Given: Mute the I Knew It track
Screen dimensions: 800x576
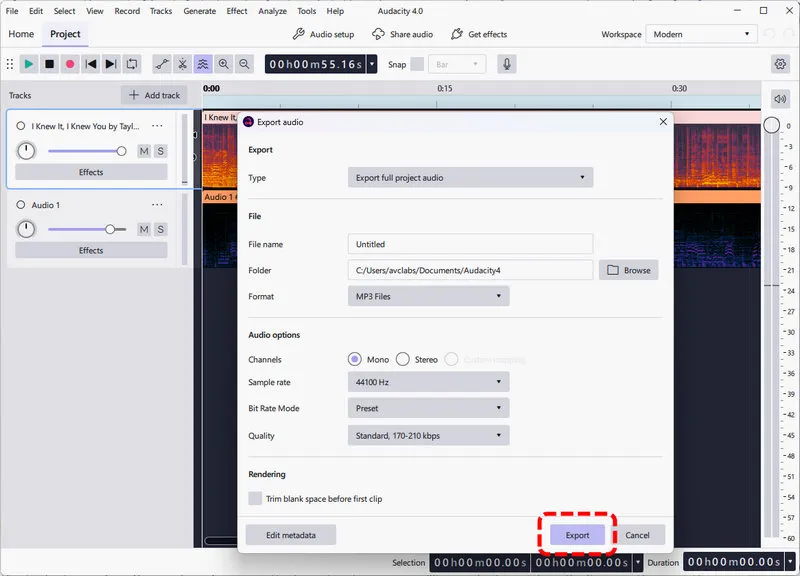Looking at the screenshot, I should tap(144, 151).
